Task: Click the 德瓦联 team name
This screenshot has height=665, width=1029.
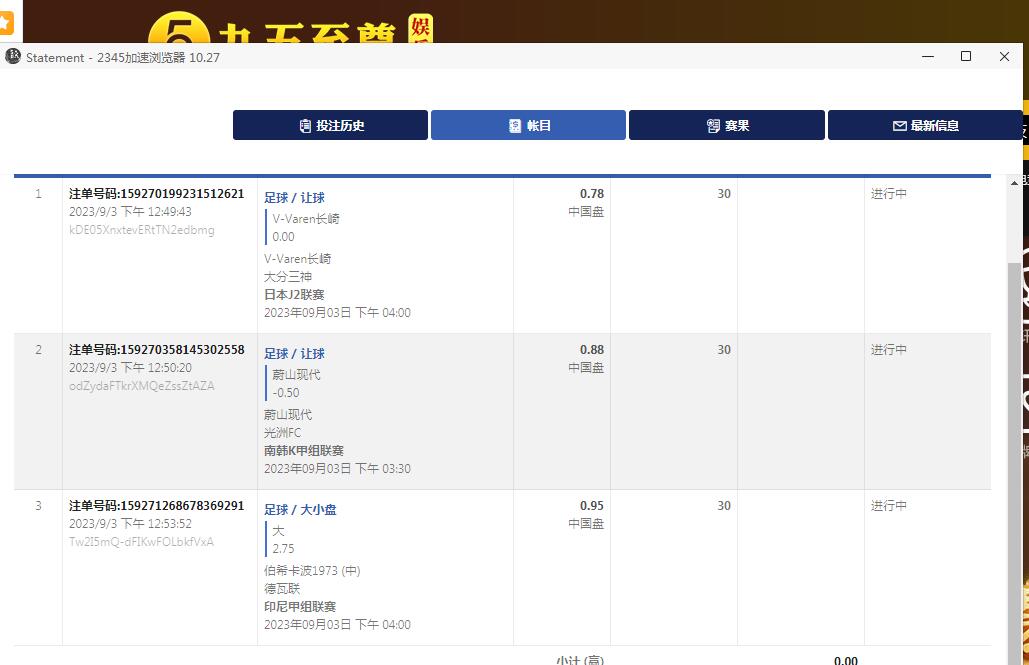Action: pyautogui.click(x=282, y=589)
